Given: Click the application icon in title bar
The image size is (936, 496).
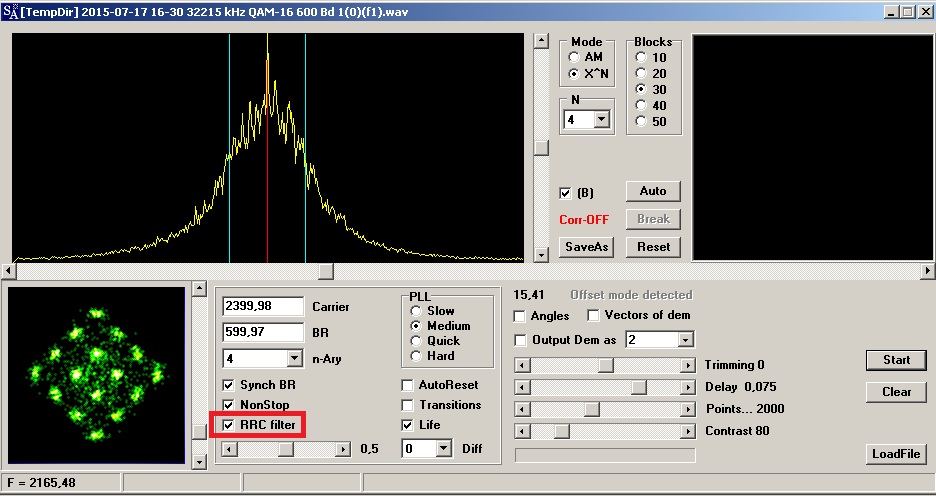Looking at the screenshot, I should pyautogui.click(x=10, y=11).
